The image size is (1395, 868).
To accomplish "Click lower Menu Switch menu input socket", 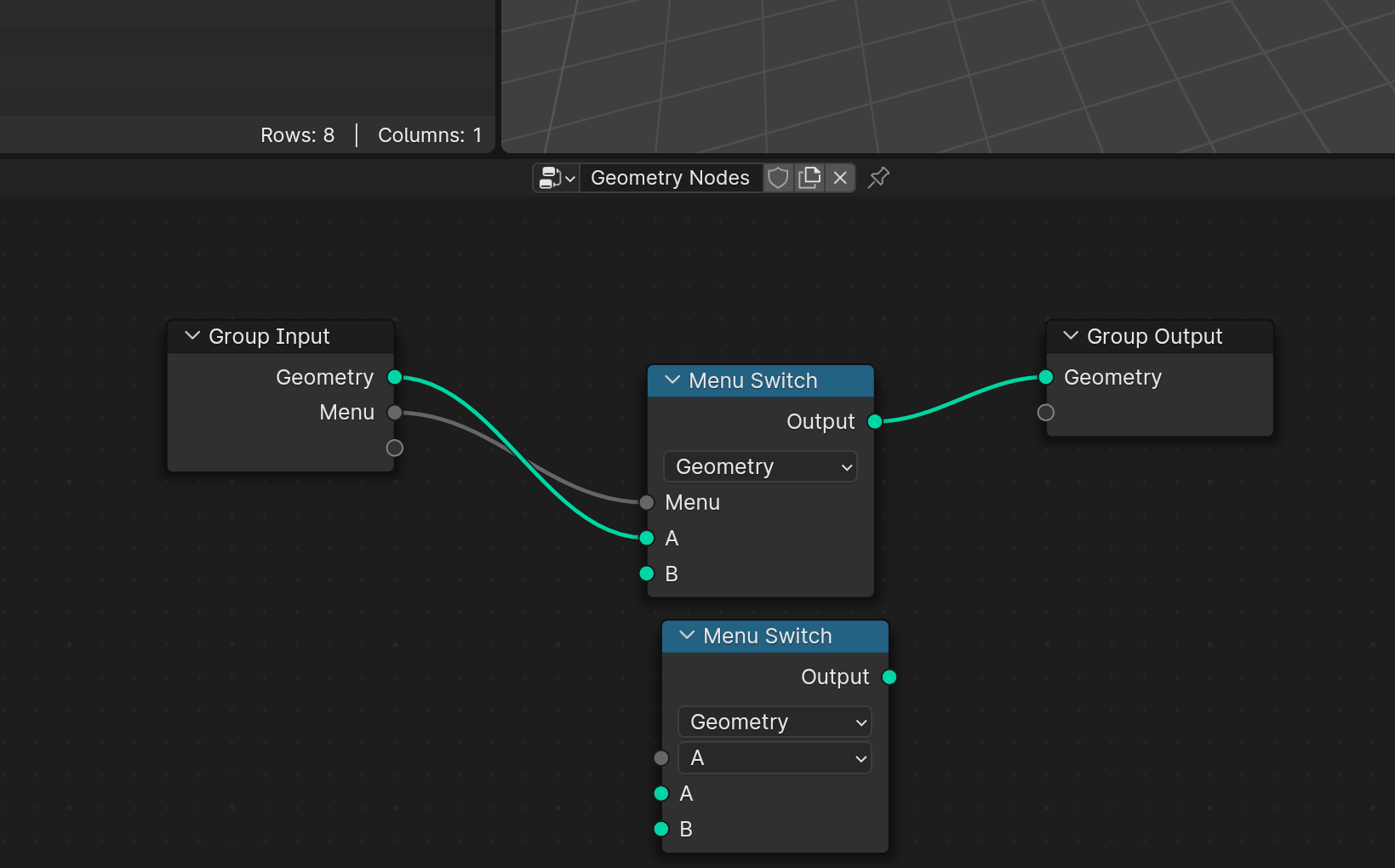I will [661, 757].
